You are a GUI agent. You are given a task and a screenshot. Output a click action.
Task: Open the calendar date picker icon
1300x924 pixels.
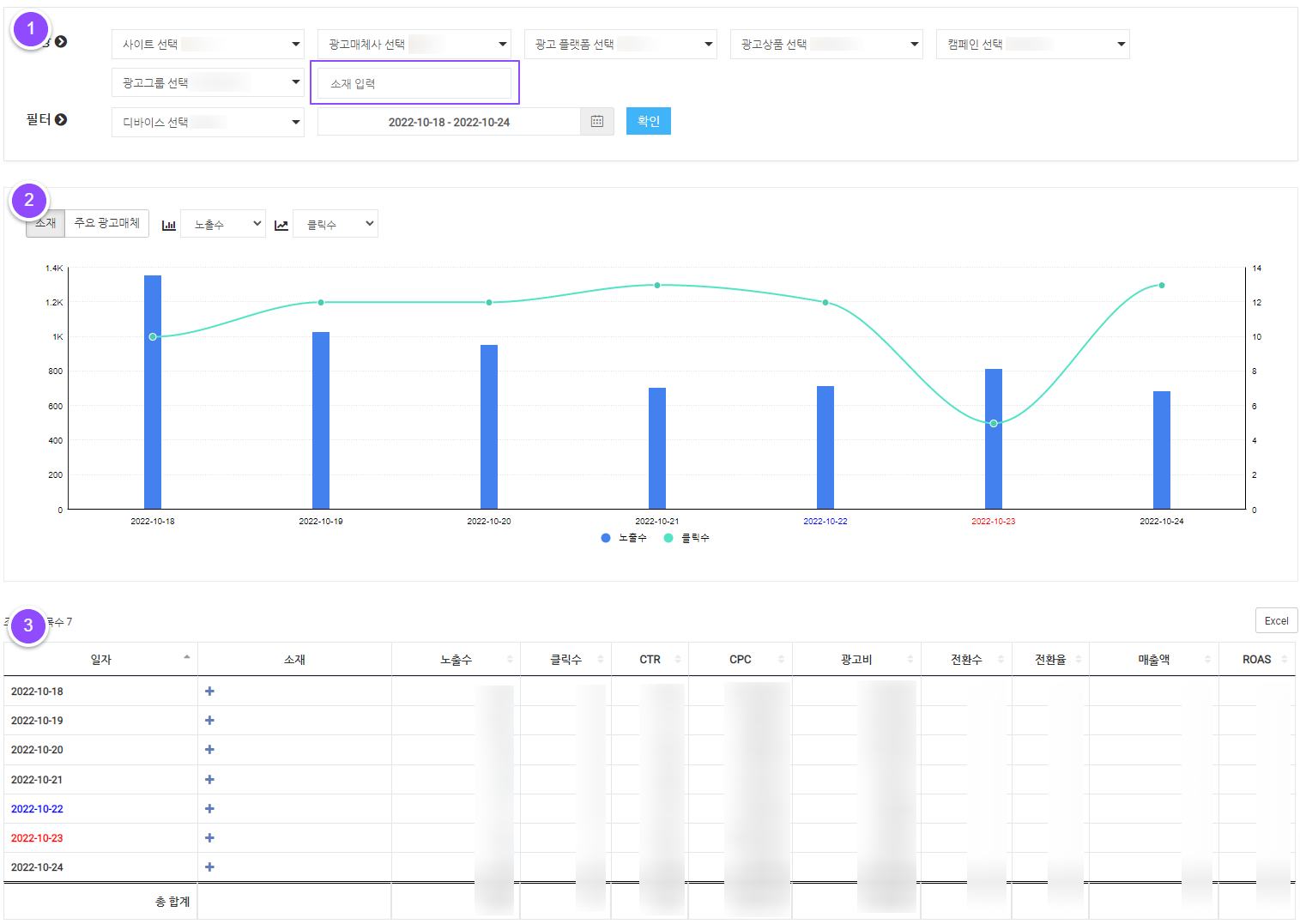pyautogui.click(x=597, y=122)
